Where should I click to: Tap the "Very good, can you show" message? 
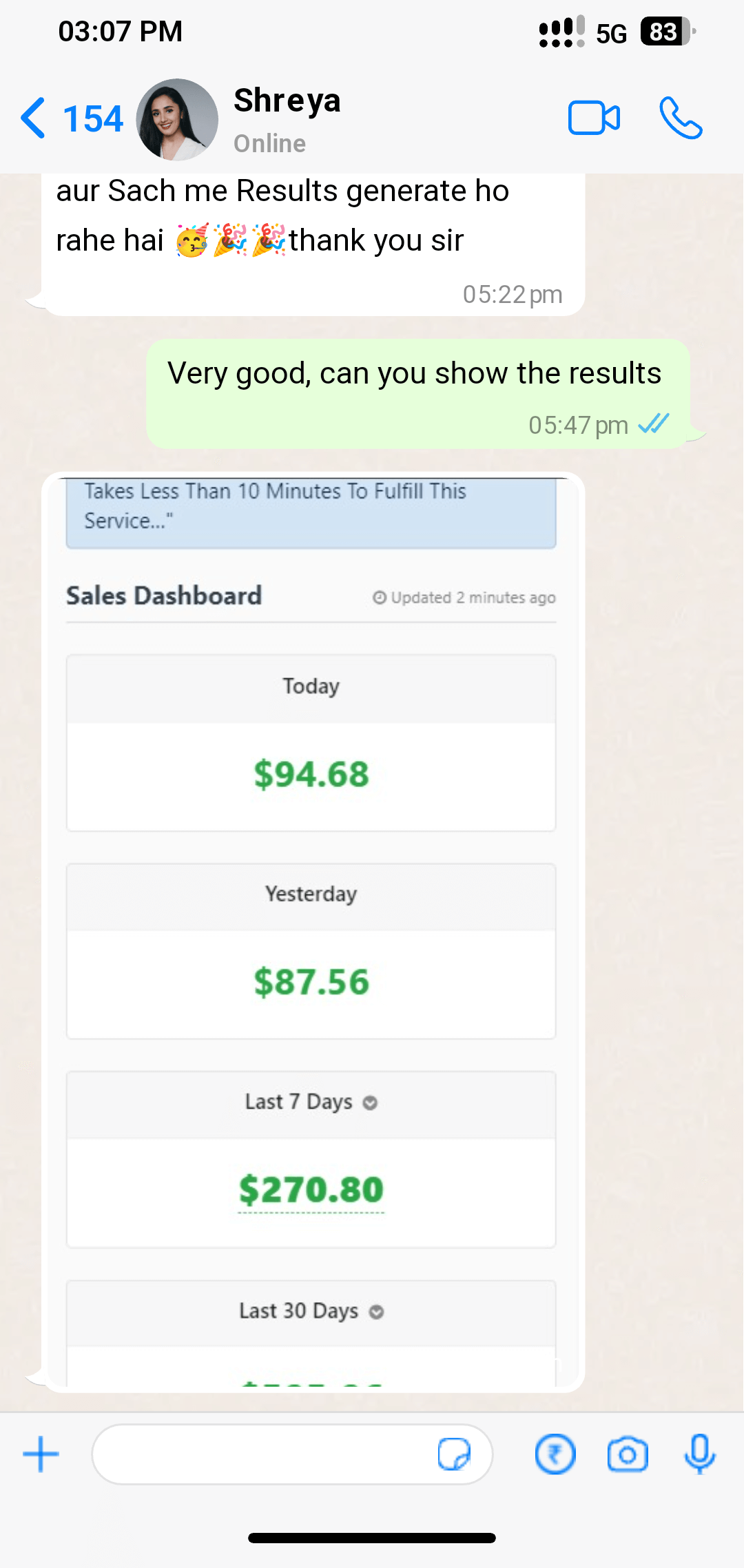[x=414, y=374]
